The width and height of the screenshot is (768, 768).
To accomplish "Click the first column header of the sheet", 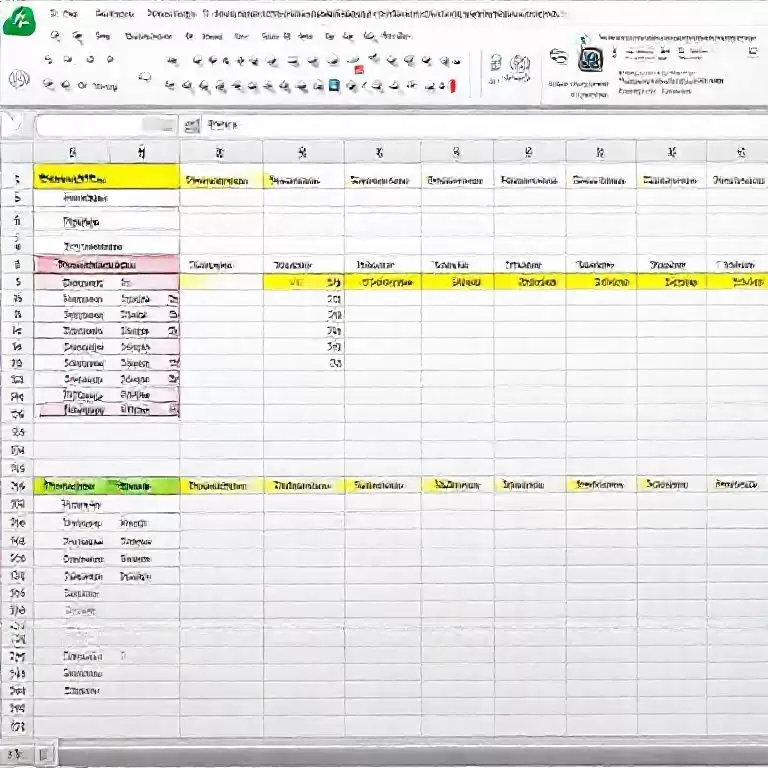I will point(71,153).
